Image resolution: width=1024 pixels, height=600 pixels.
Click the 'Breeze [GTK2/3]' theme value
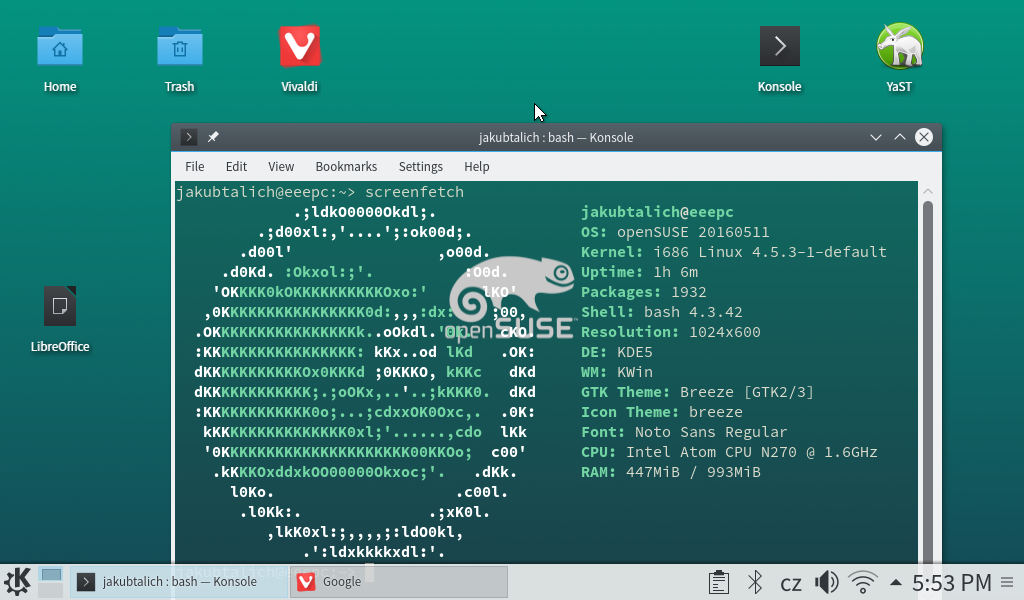tap(747, 392)
